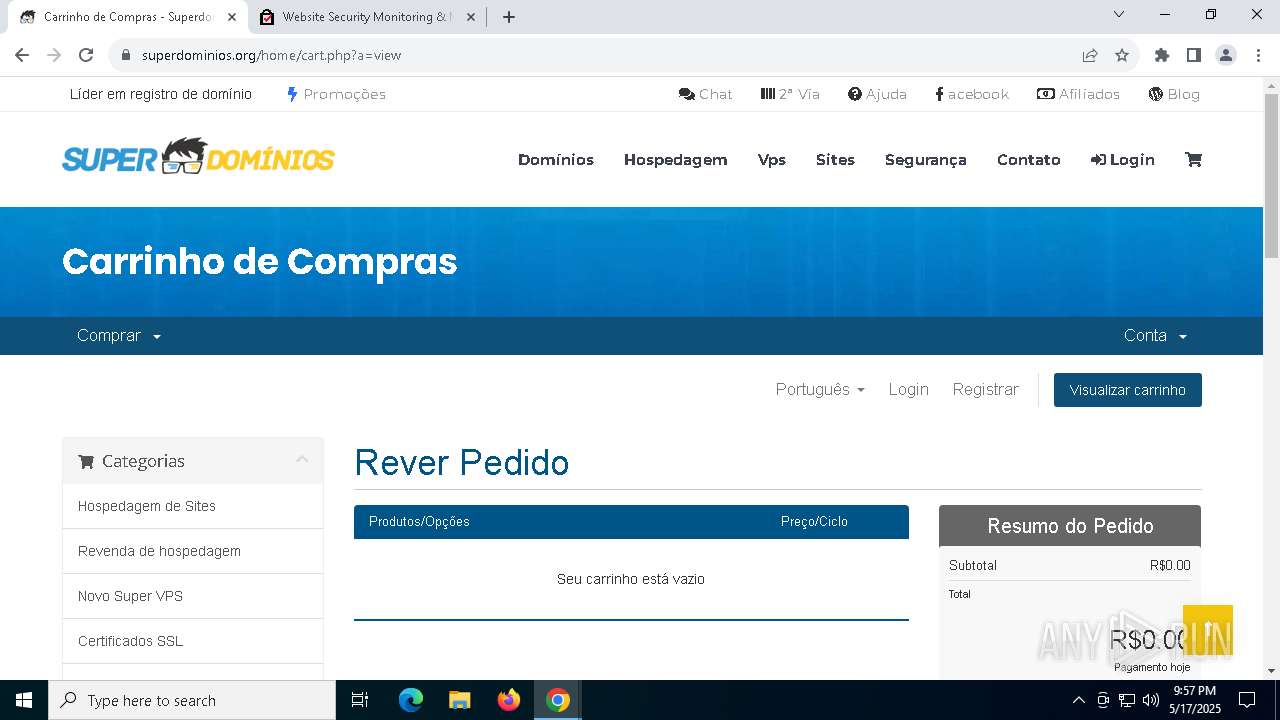The image size is (1280, 720).
Task: Click the Registrar link
Action: 985,390
